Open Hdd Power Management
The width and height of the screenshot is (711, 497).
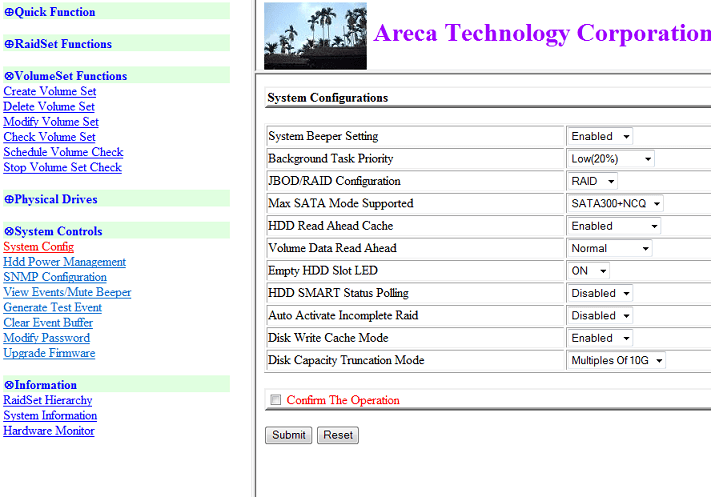click(x=64, y=262)
